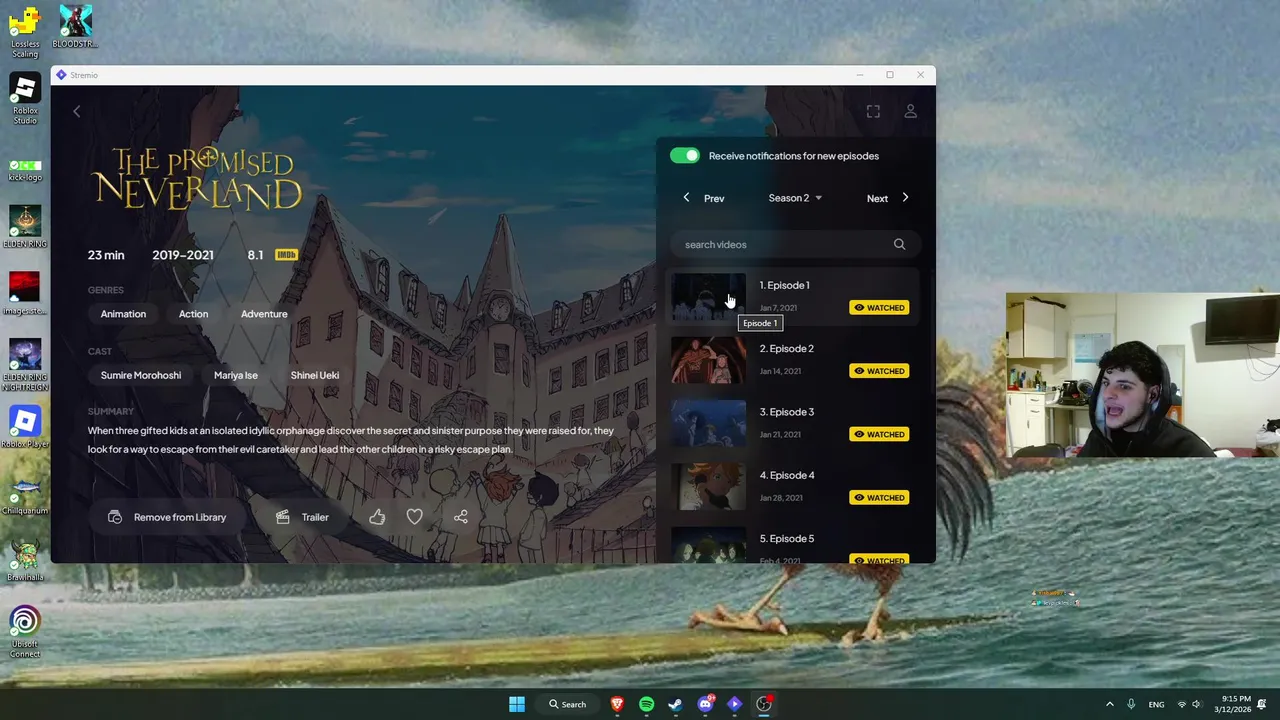Open imagesaste desktop file
1280x720 pixels.
pos(25,294)
